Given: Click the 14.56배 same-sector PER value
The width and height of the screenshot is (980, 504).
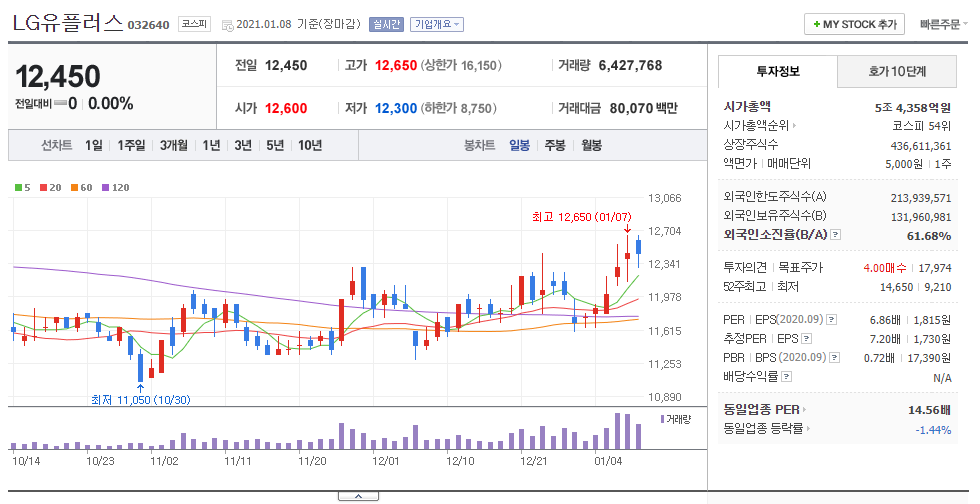Looking at the screenshot, I should [x=929, y=410].
